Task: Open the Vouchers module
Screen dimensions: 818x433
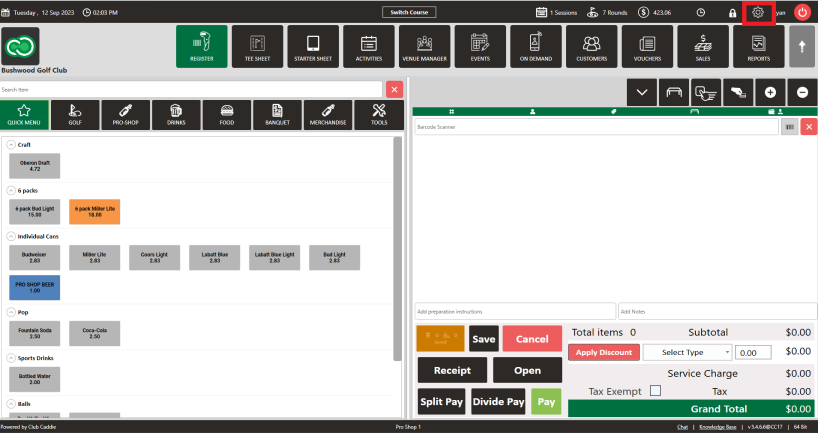Action: pos(647,46)
